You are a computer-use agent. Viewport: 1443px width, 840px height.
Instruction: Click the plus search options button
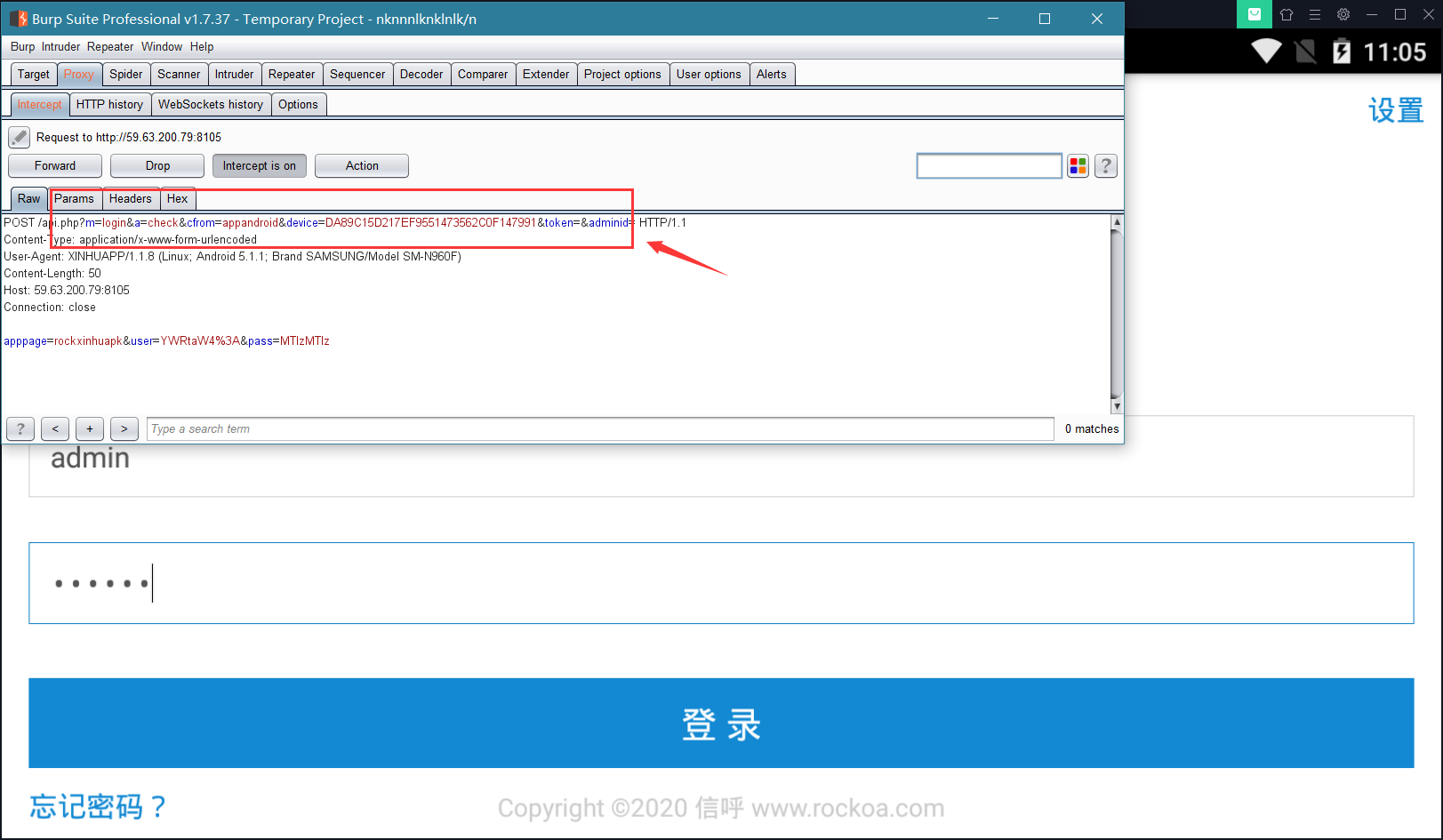[90, 429]
